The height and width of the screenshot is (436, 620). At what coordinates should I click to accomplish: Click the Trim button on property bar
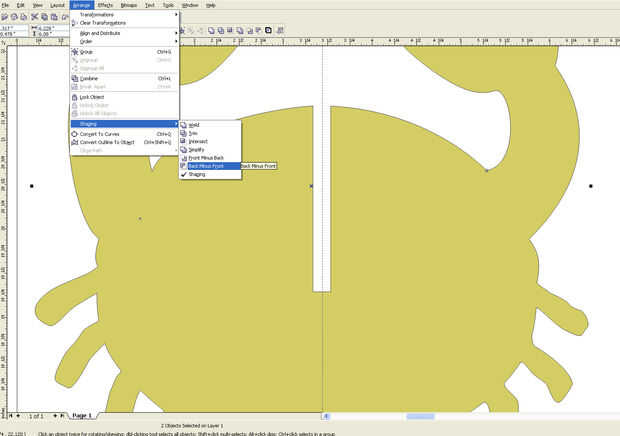tap(221, 30)
